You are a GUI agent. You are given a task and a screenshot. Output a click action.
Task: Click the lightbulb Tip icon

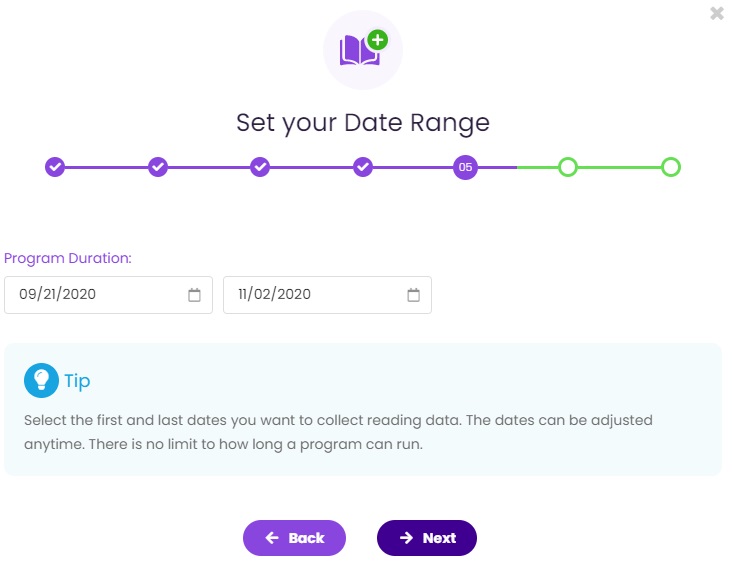pyautogui.click(x=41, y=380)
